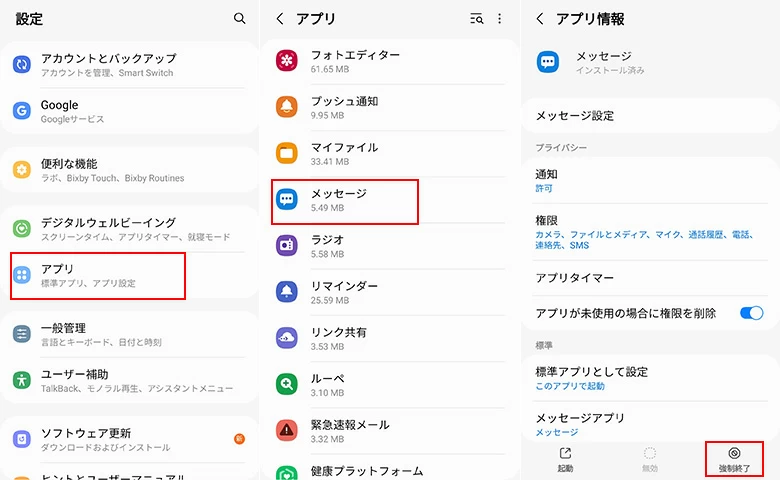Select リンク共有 3.53 MB
The image size is (780, 480).
click(x=390, y=338)
